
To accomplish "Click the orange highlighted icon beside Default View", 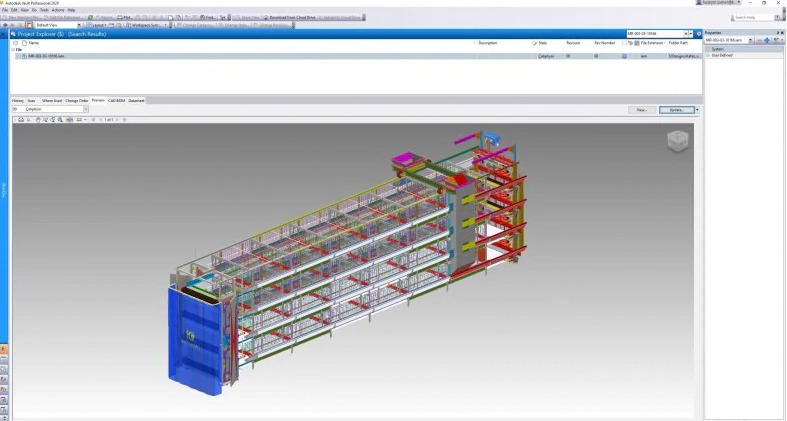I will [29, 25].
